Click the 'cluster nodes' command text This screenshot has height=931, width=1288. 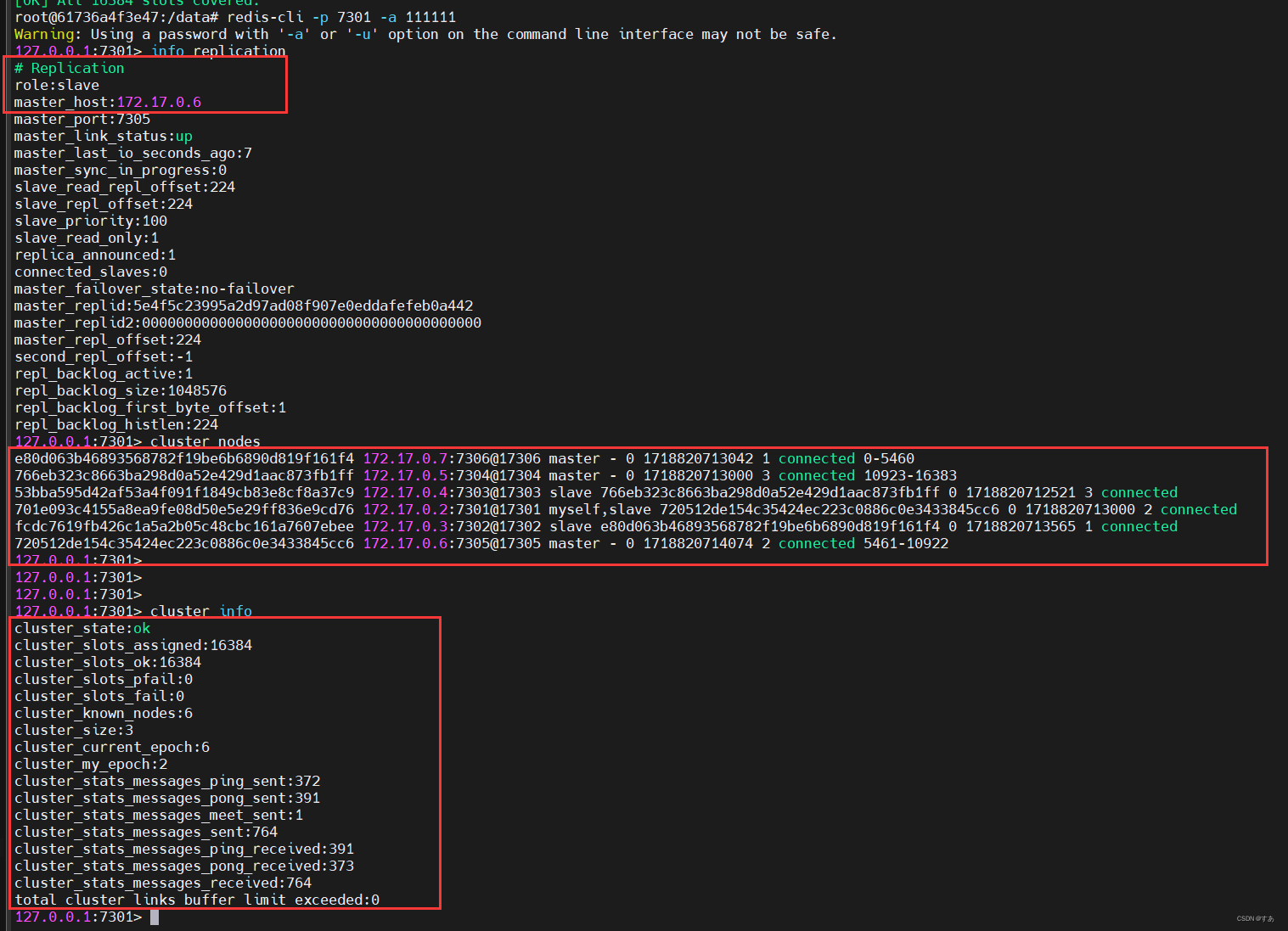[205, 441]
